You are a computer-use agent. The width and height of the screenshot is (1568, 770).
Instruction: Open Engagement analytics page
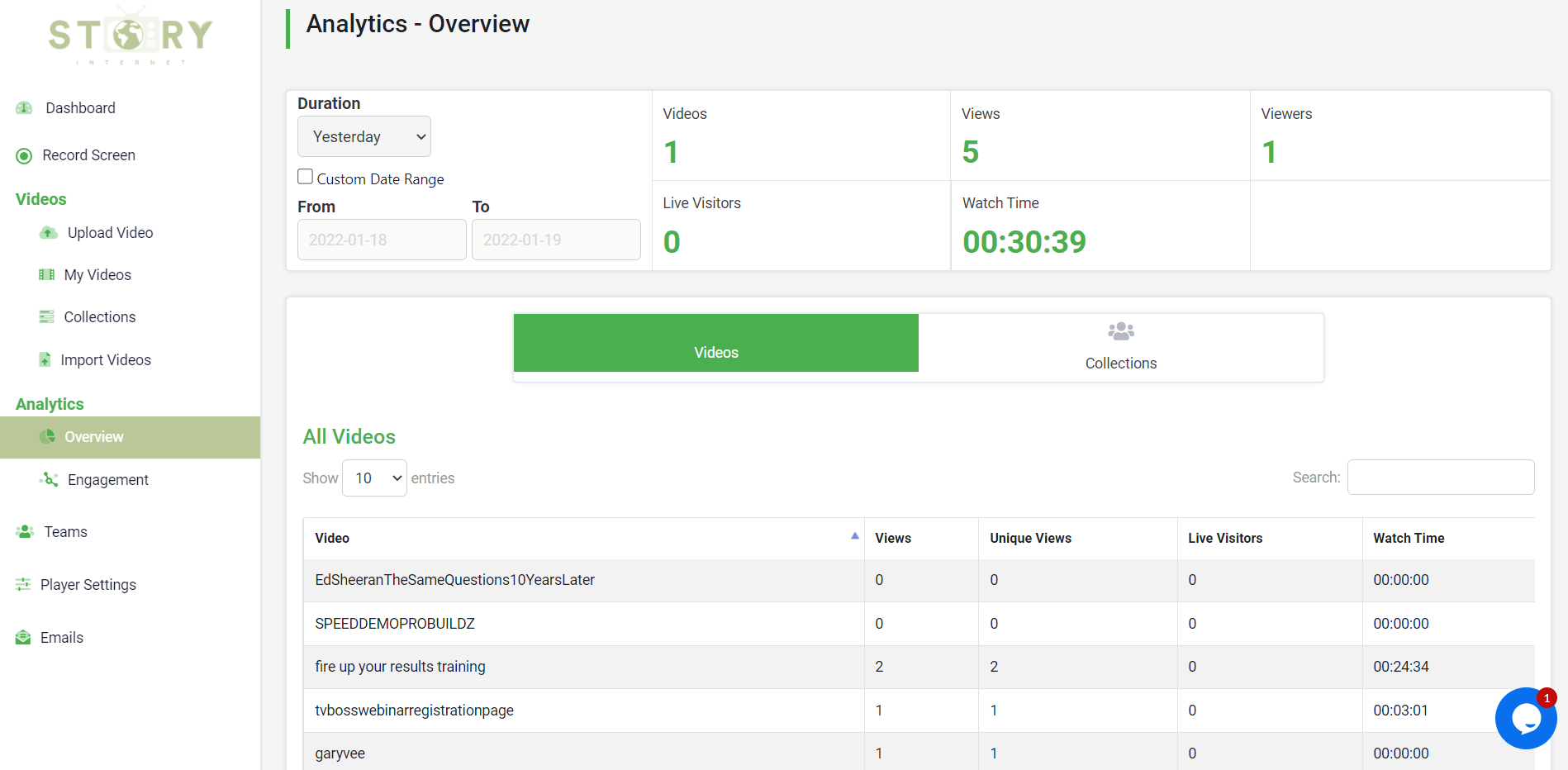108,480
